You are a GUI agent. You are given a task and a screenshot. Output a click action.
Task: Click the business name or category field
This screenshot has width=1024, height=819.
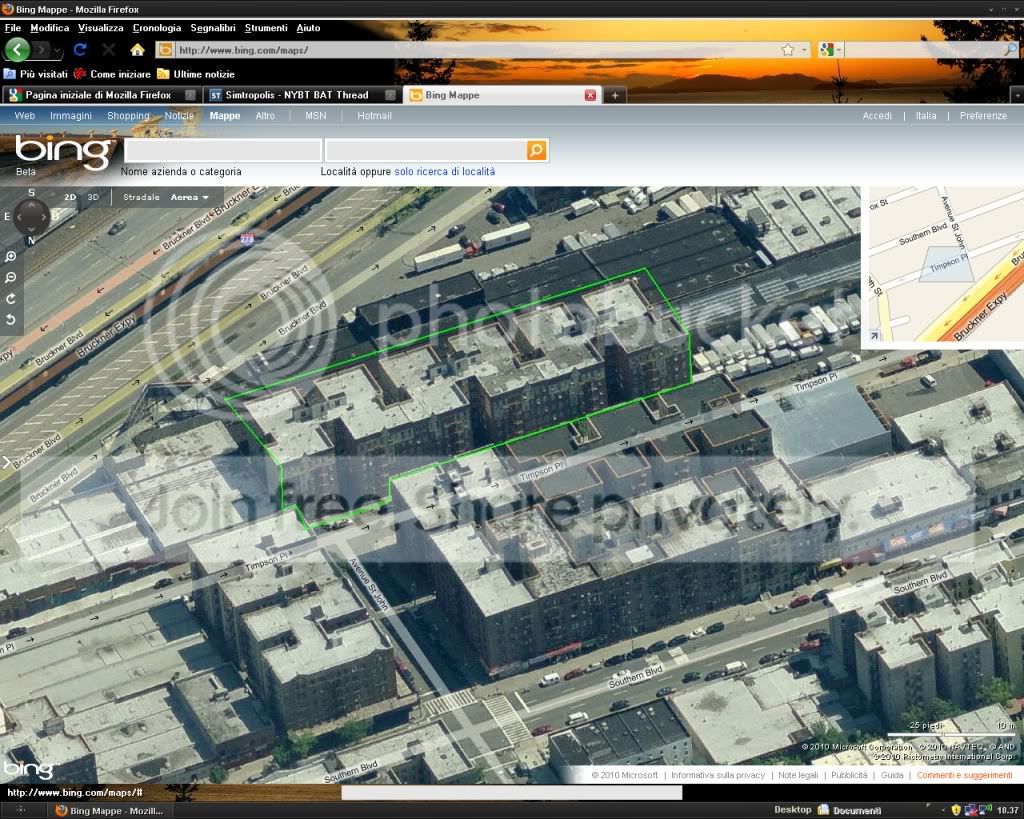(223, 150)
